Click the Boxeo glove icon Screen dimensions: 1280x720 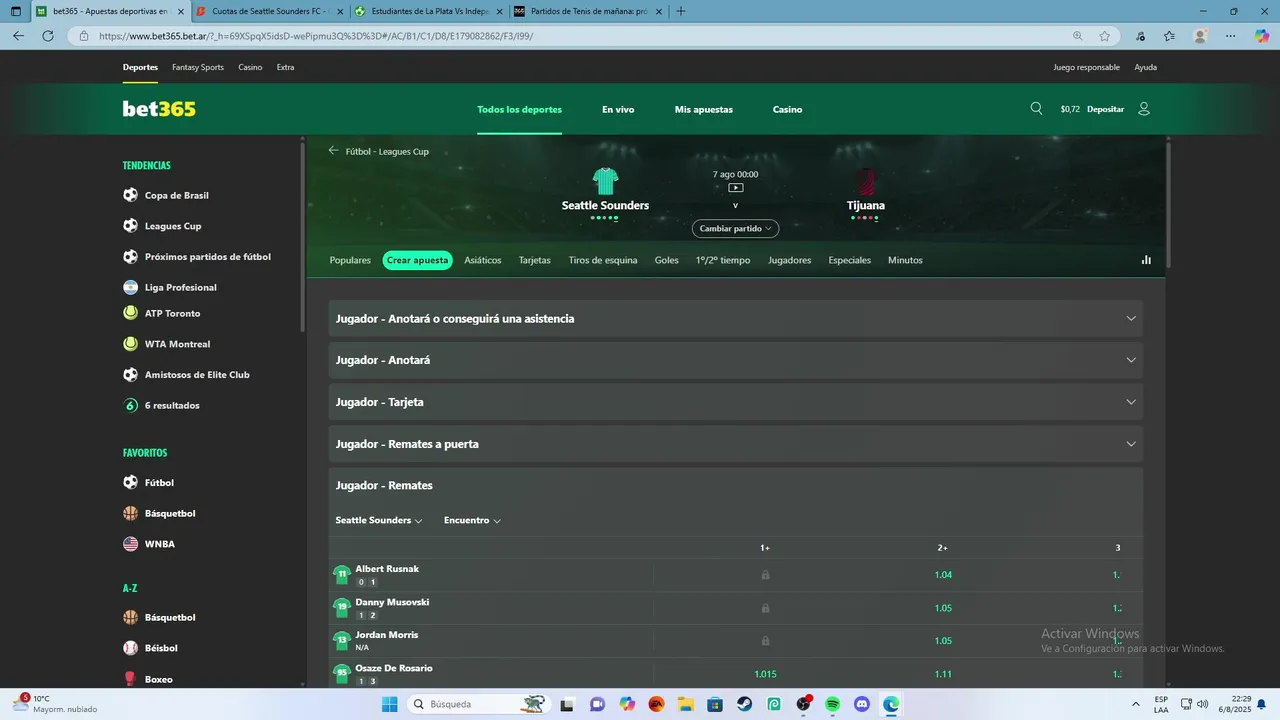pyautogui.click(x=130, y=679)
